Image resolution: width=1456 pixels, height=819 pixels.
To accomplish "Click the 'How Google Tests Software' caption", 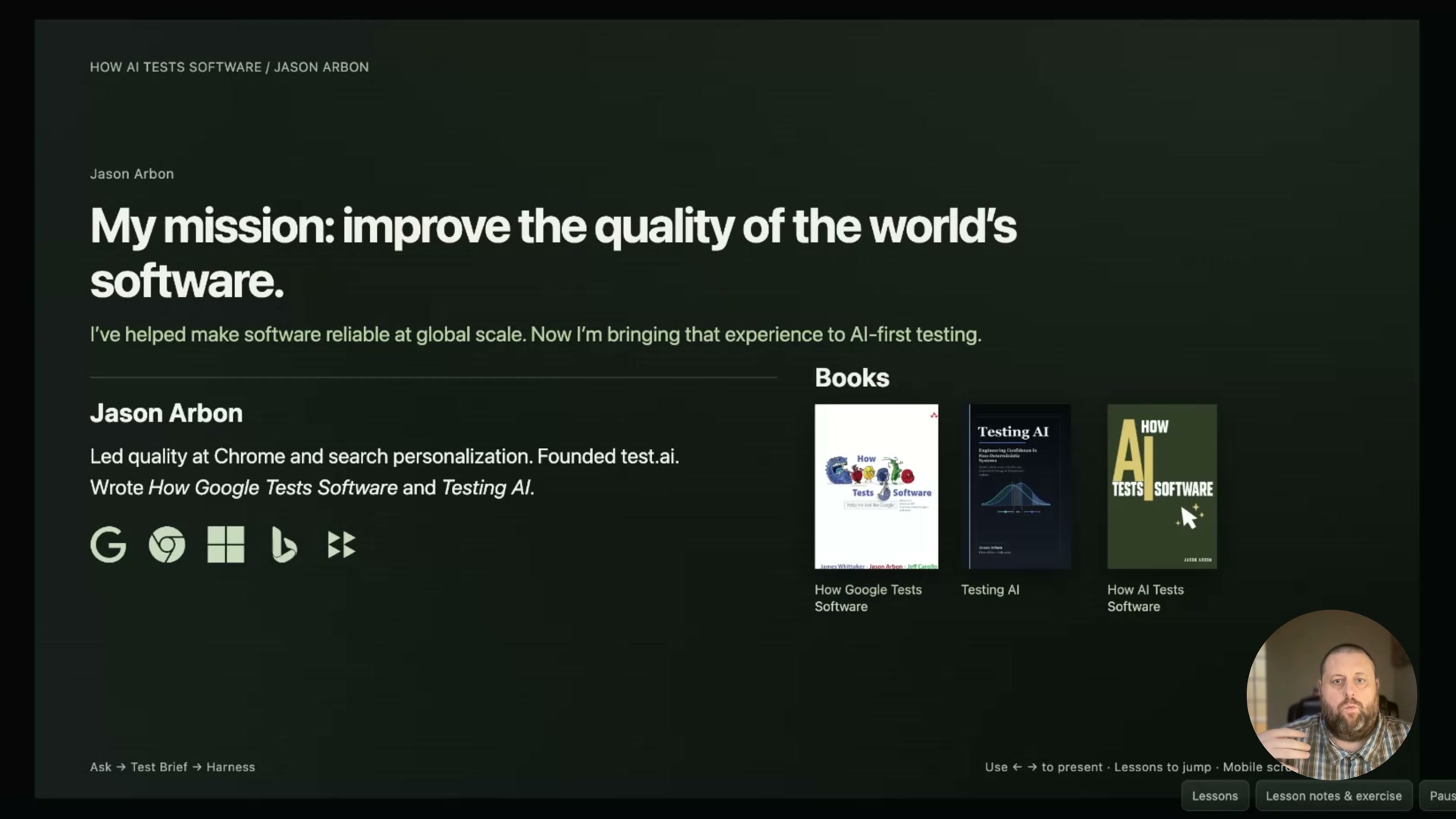I will coord(868,598).
